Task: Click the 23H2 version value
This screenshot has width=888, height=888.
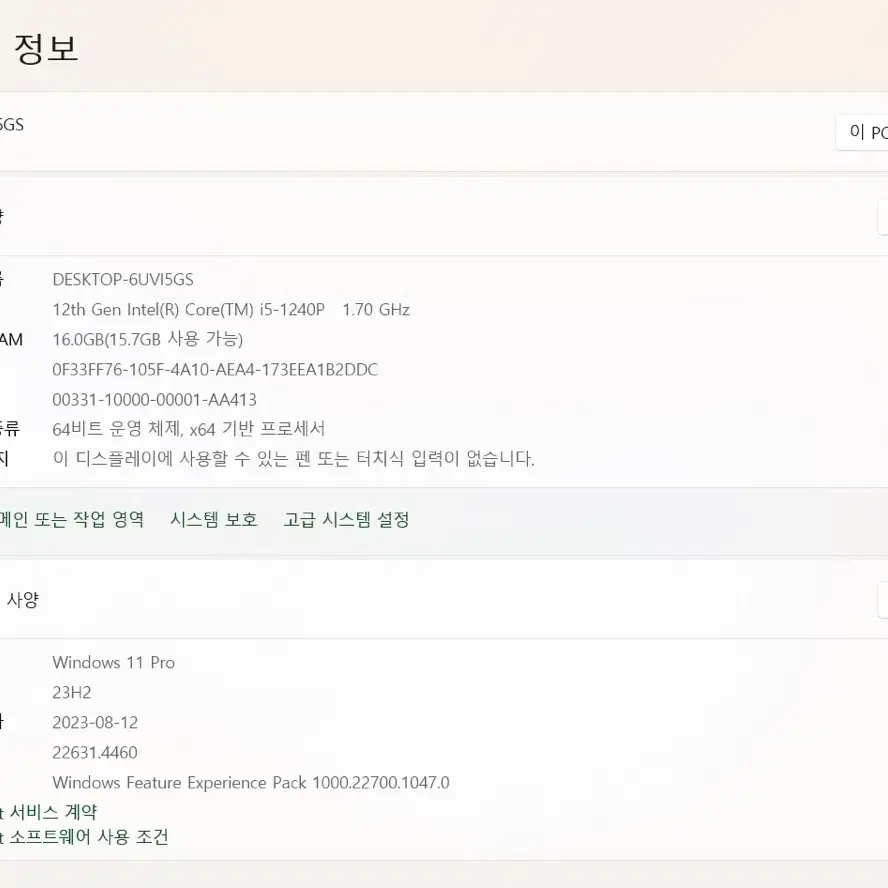Action: [x=72, y=693]
